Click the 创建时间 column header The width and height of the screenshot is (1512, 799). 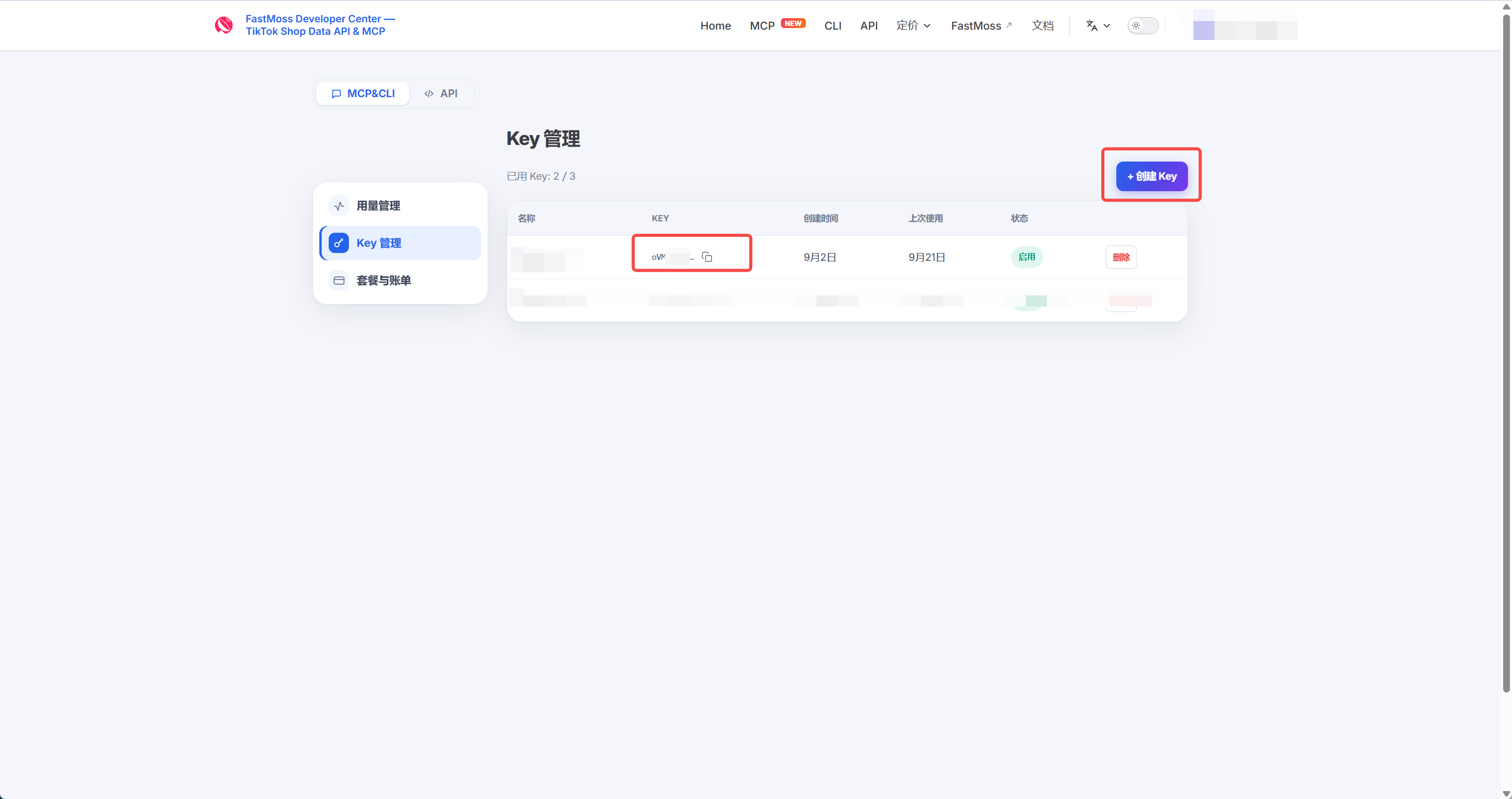click(820, 218)
